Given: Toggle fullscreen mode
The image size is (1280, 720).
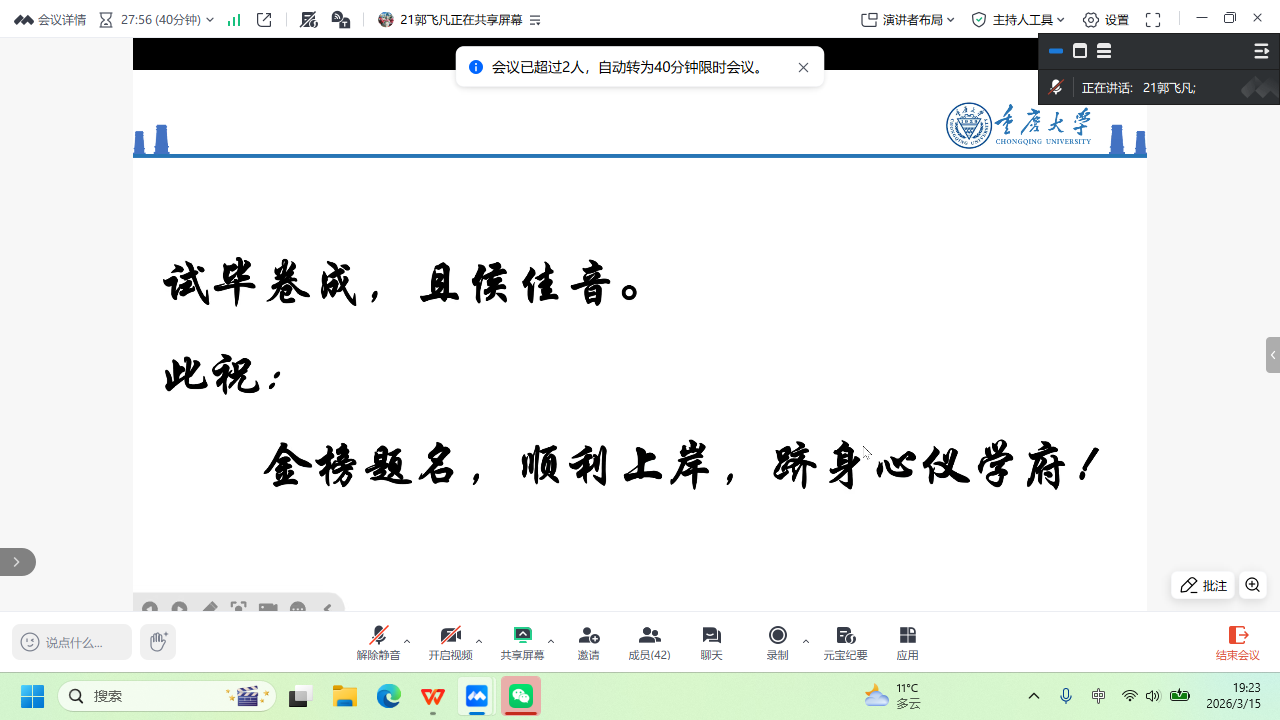Looking at the screenshot, I should coord(1153,20).
